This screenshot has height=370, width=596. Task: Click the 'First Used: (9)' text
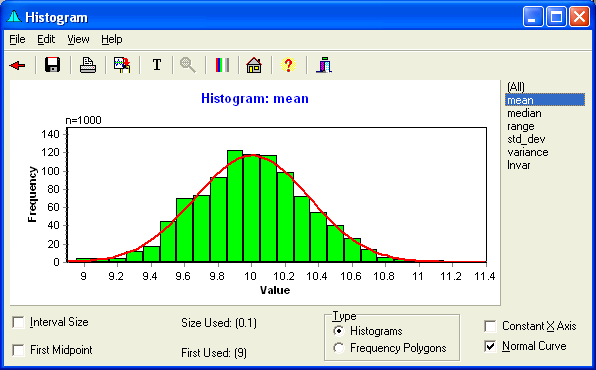pos(214,353)
